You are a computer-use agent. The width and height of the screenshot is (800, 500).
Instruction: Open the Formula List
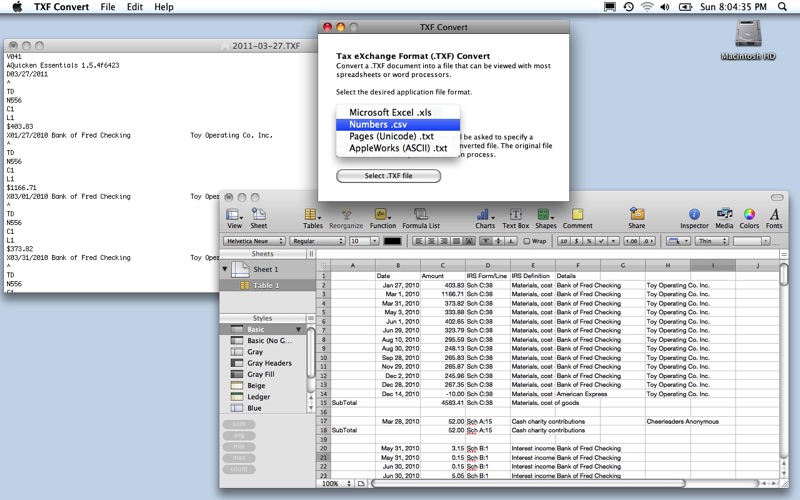pos(421,218)
